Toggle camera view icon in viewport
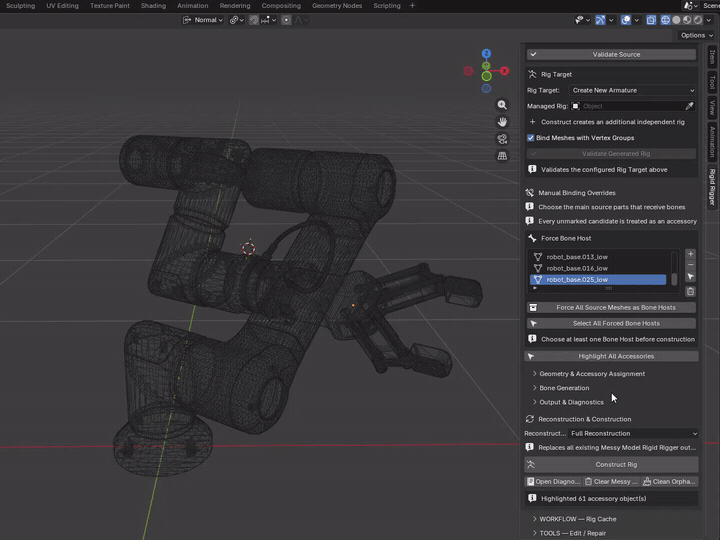720x540 pixels. click(502, 139)
